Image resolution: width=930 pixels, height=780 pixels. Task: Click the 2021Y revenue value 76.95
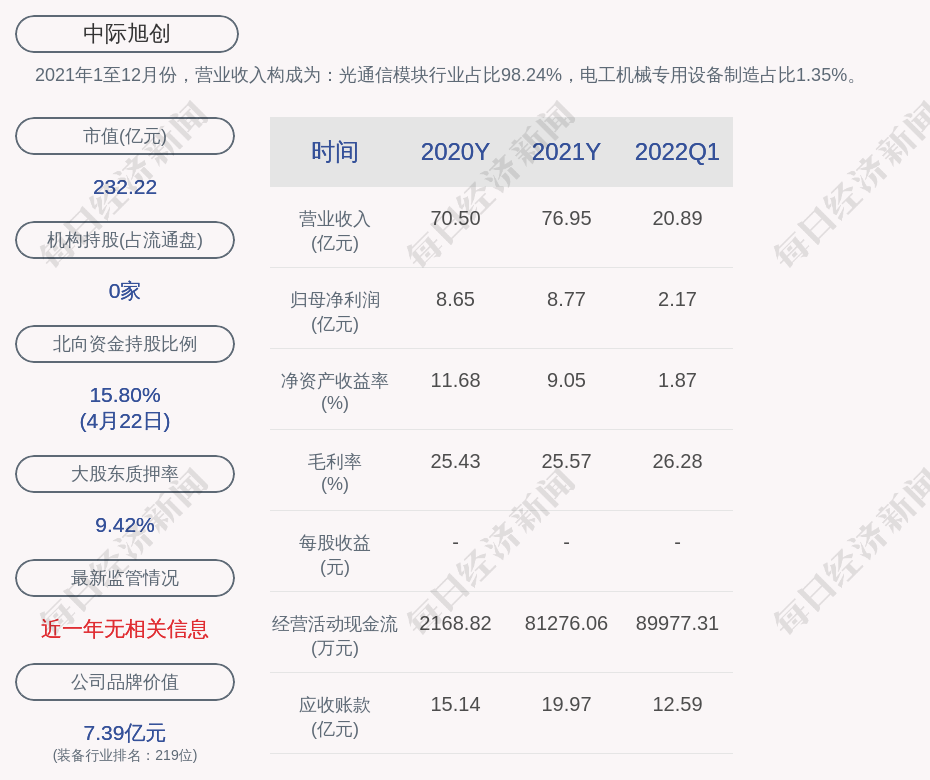pos(566,218)
